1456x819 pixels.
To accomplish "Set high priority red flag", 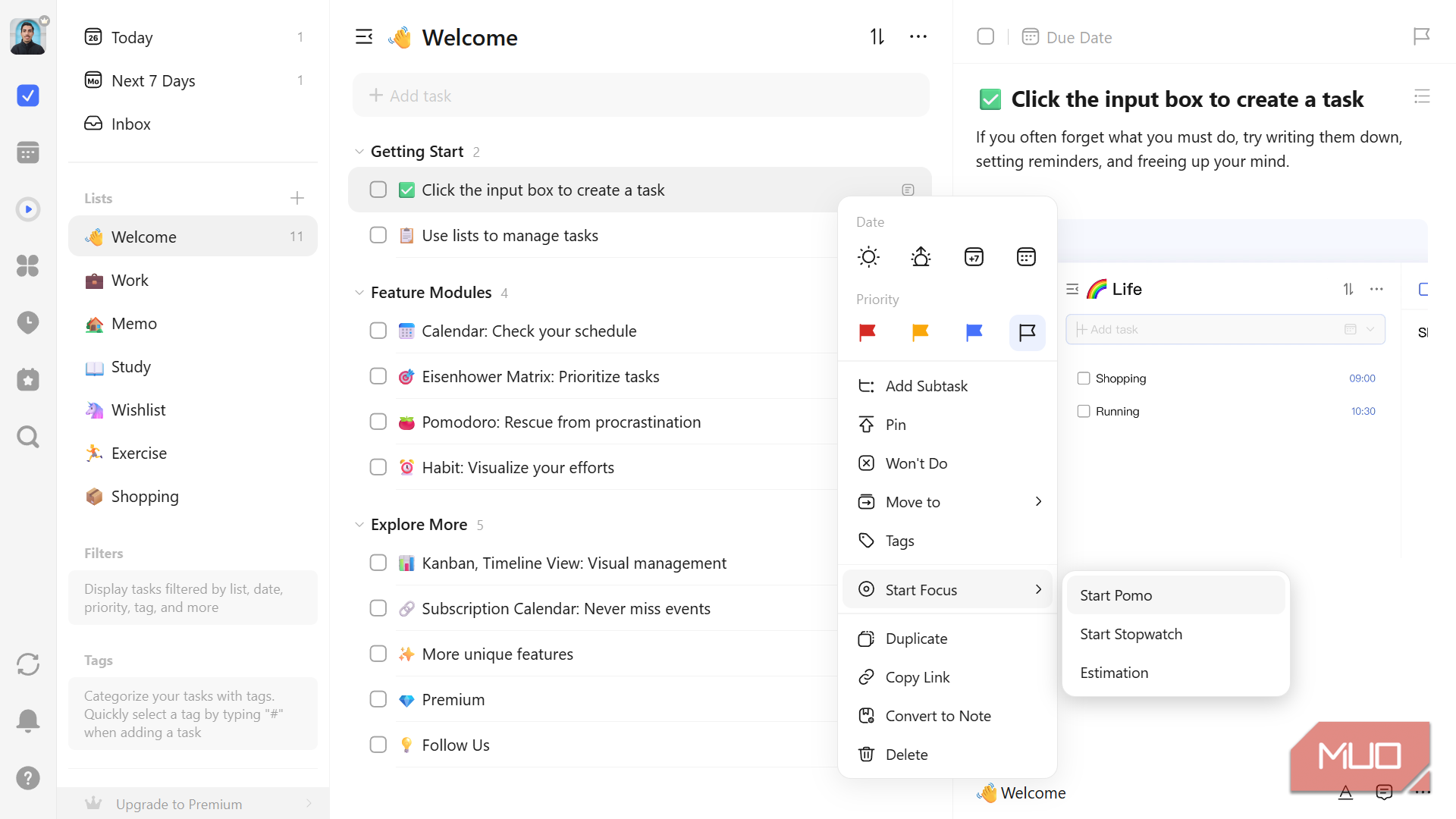I will (x=868, y=332).
